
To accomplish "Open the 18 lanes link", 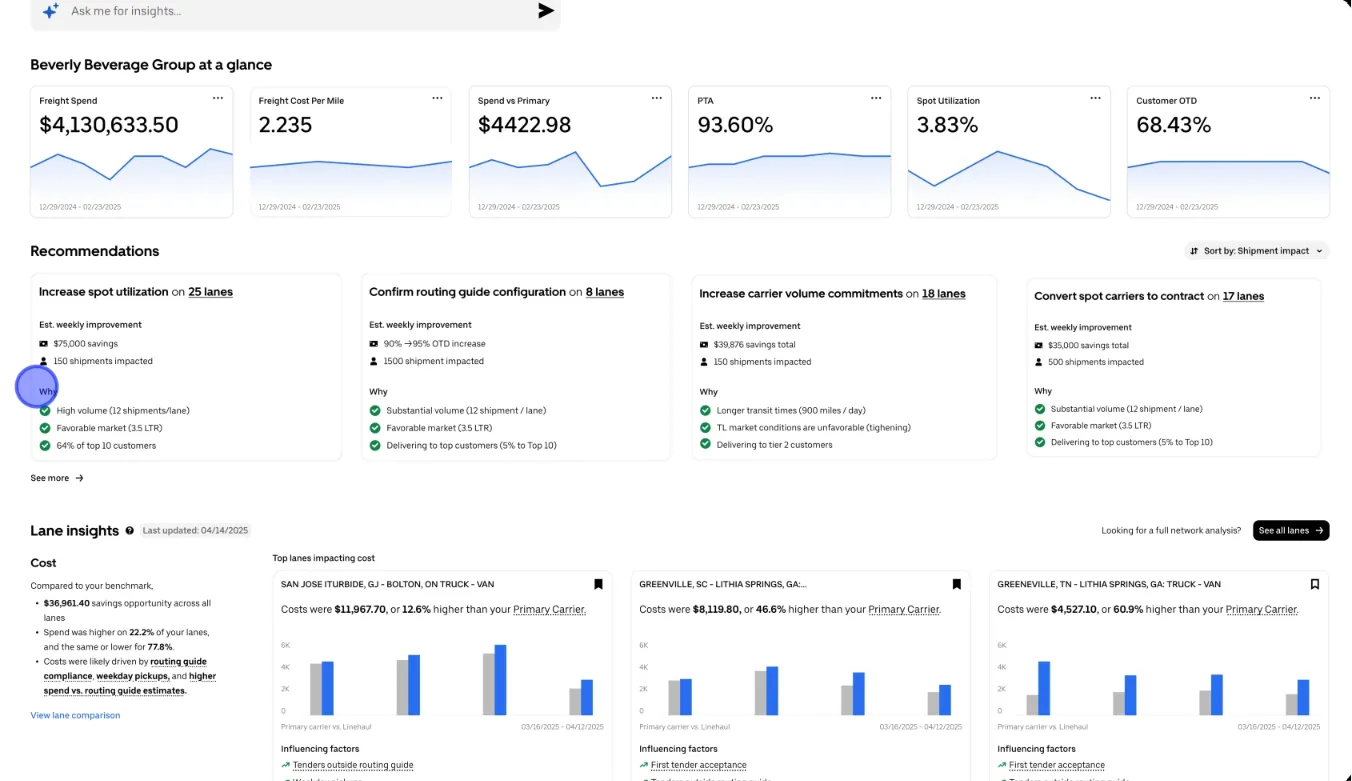I will tap(944, 294).
